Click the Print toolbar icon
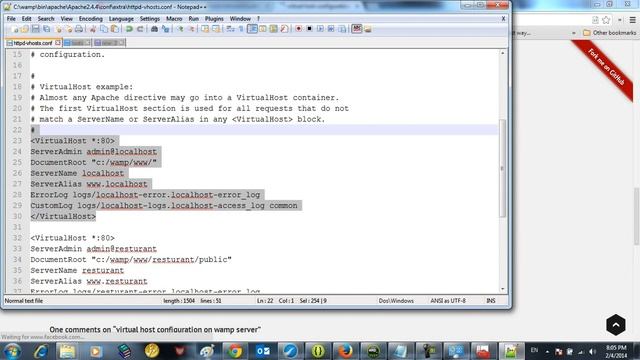This screenshot has height=360, width=640. pyautogui.click(x=79, y=29)
